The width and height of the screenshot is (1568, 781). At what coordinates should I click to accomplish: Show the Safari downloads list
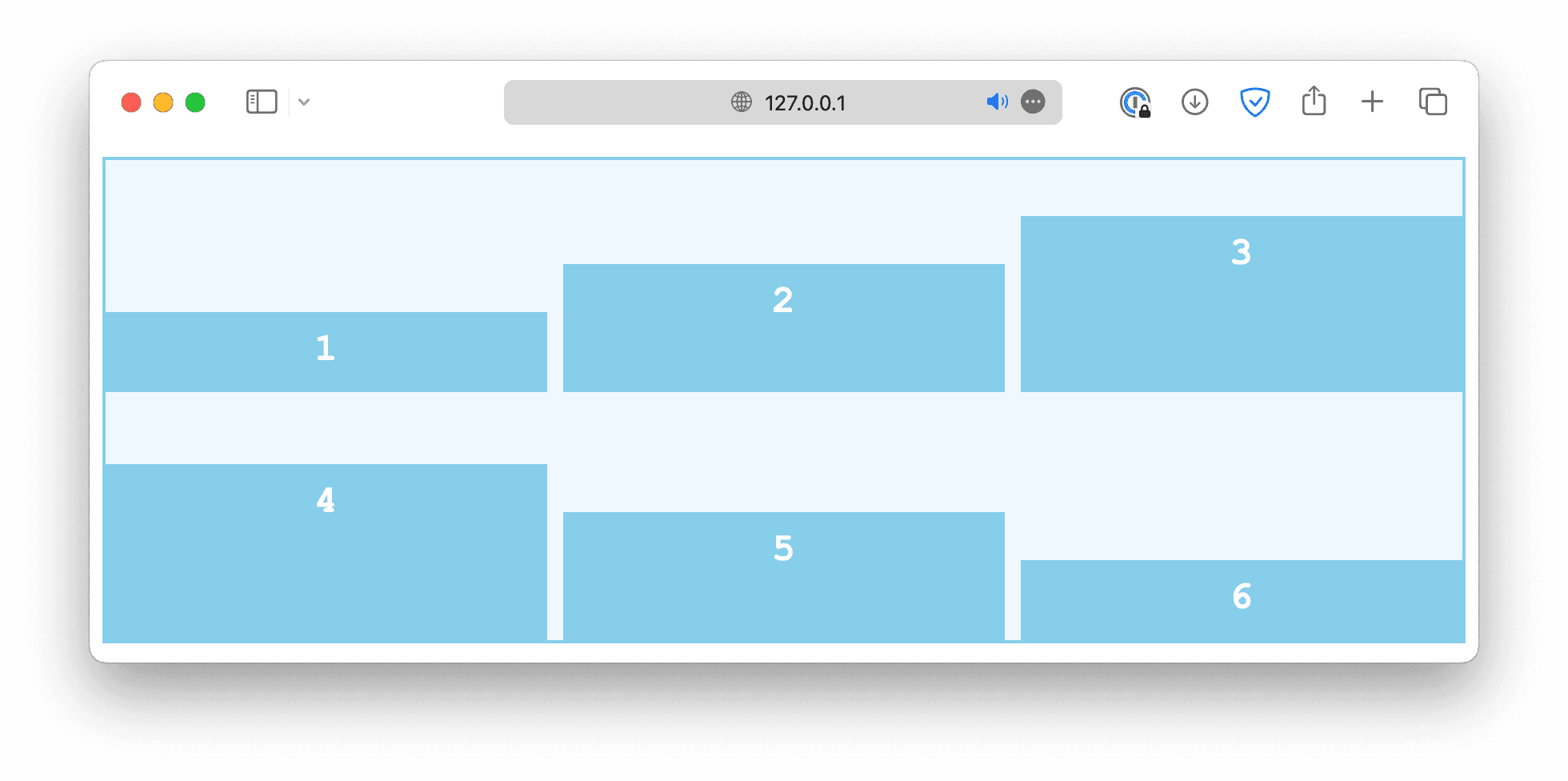[1194, 102]
